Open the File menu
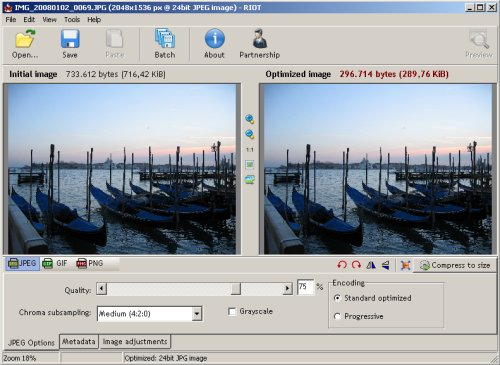 tap(11, 20)
